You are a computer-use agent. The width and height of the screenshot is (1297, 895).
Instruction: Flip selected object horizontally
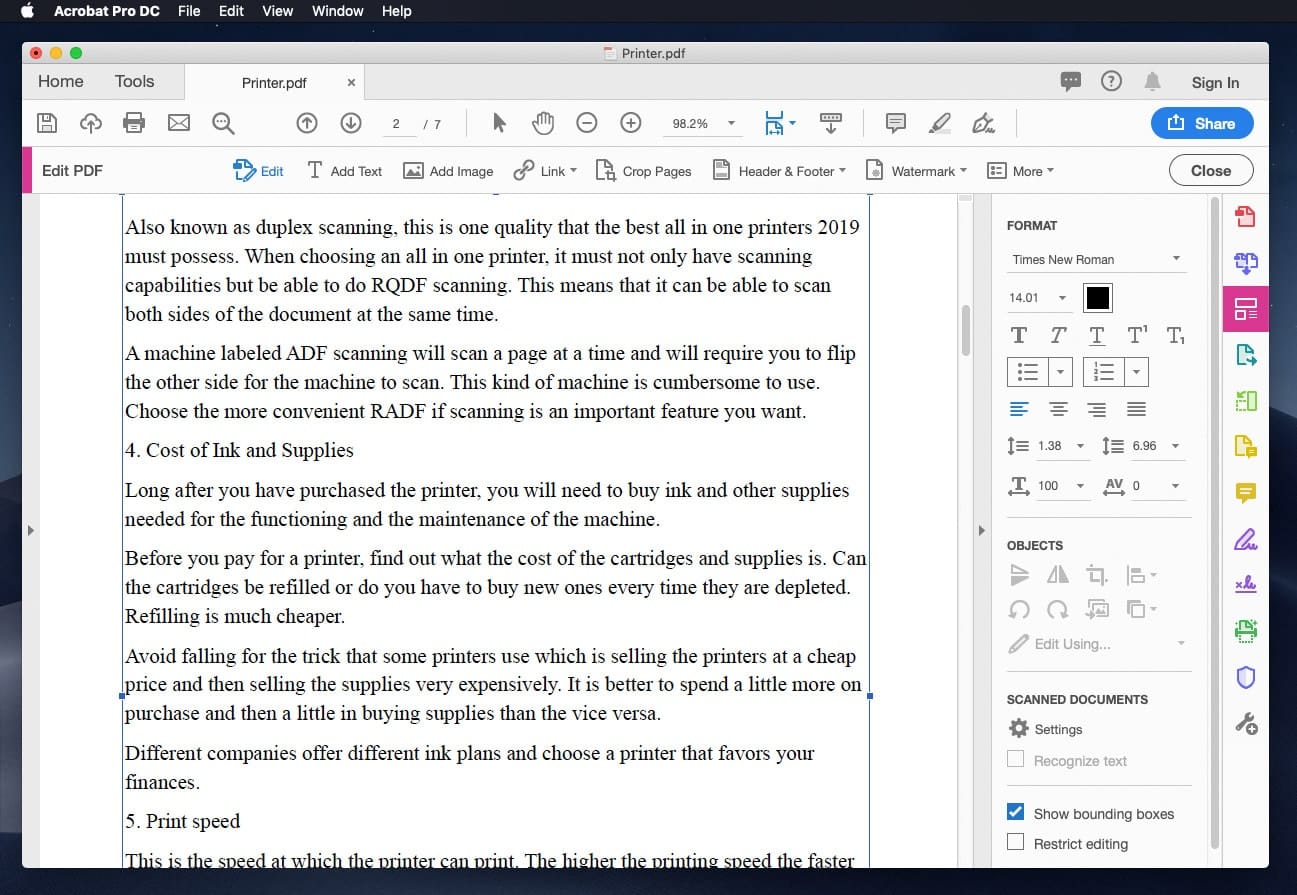(x=1057, y=575)
